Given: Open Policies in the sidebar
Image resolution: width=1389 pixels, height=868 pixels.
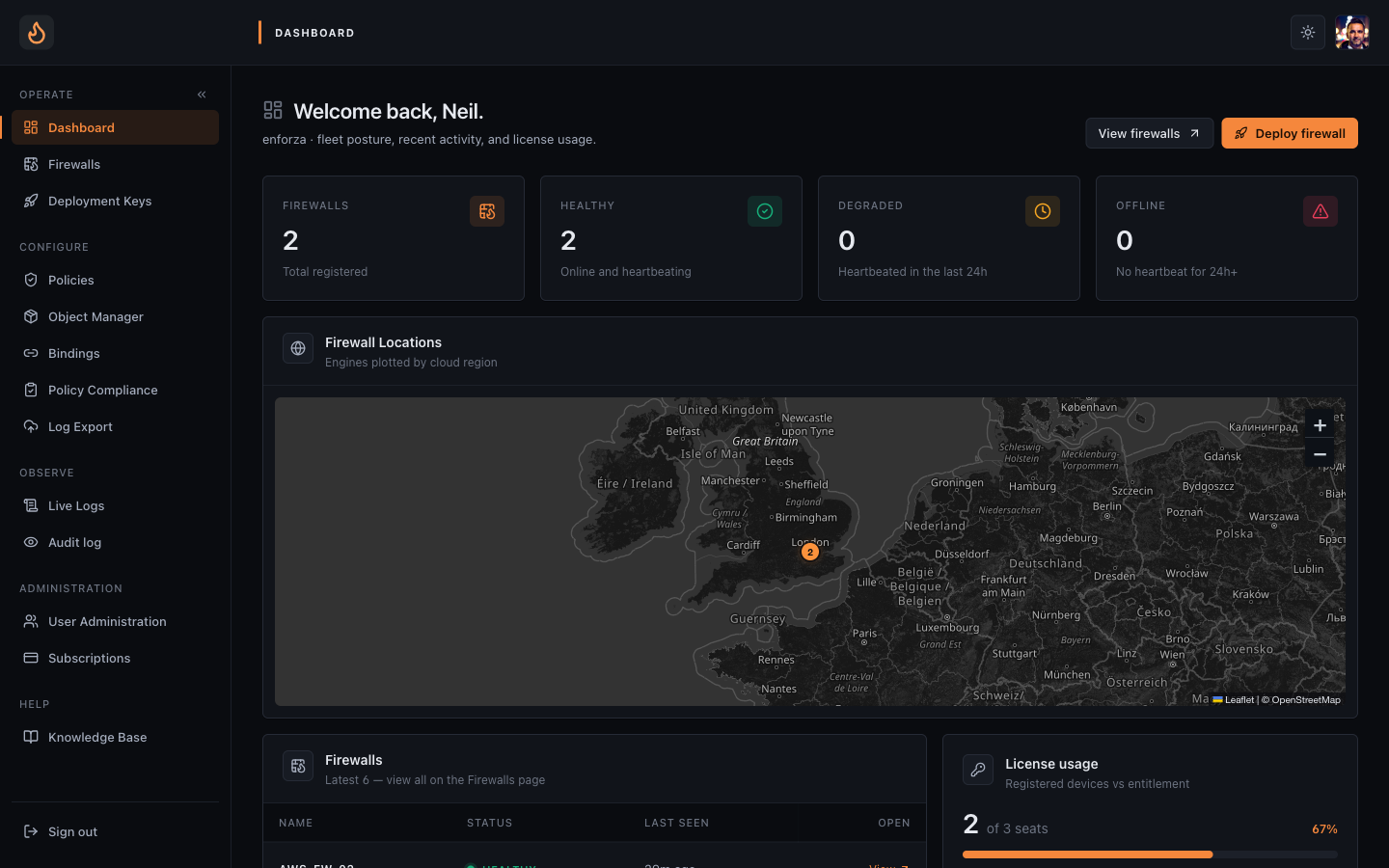Looking at the screenshot, I should coord(115,280).
